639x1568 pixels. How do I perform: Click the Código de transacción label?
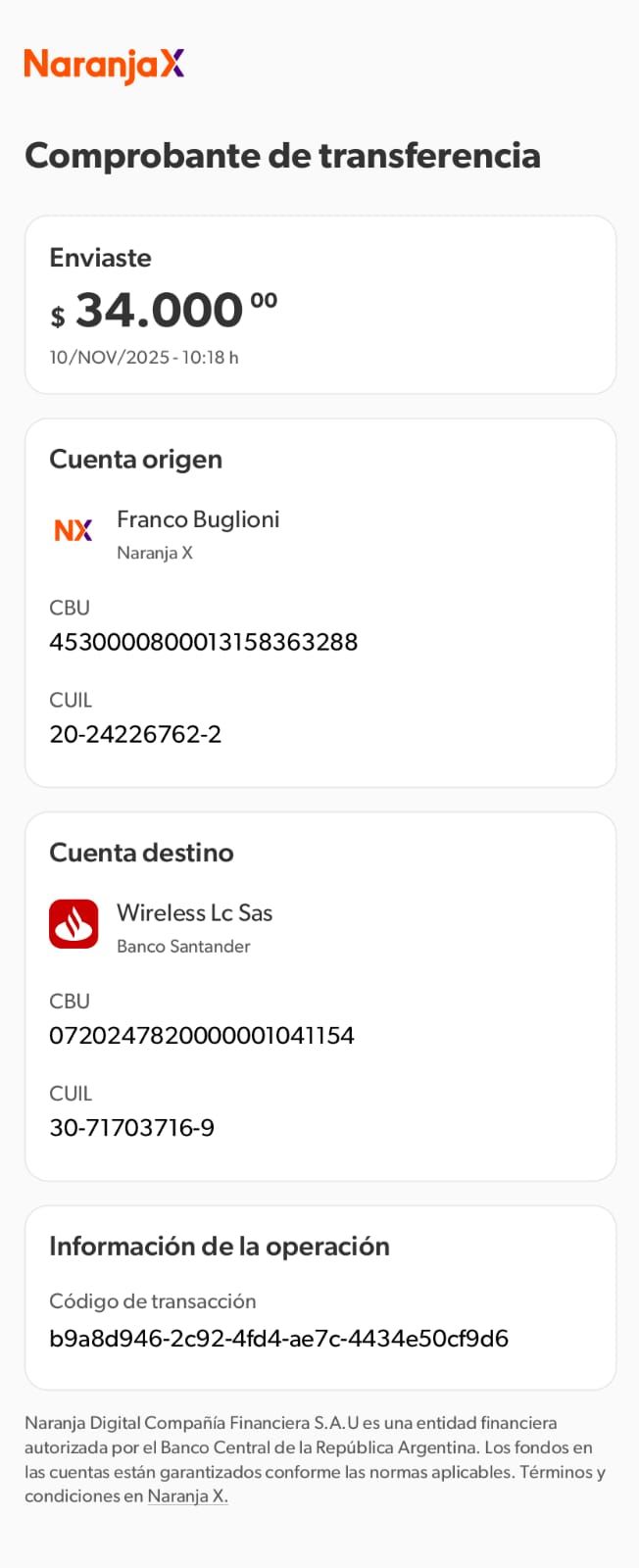[152, 1301]
